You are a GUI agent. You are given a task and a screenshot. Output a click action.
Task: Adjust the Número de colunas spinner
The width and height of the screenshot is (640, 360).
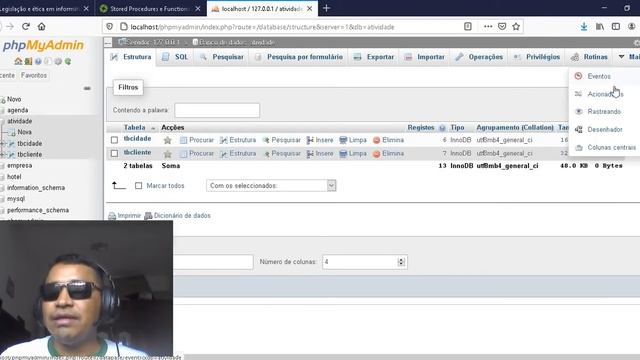(x=401, y=262)
